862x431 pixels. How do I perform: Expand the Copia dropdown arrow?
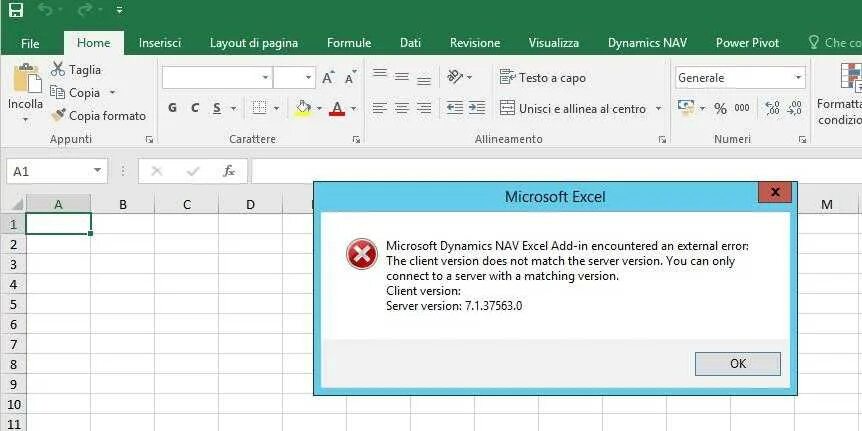[112, 93]
